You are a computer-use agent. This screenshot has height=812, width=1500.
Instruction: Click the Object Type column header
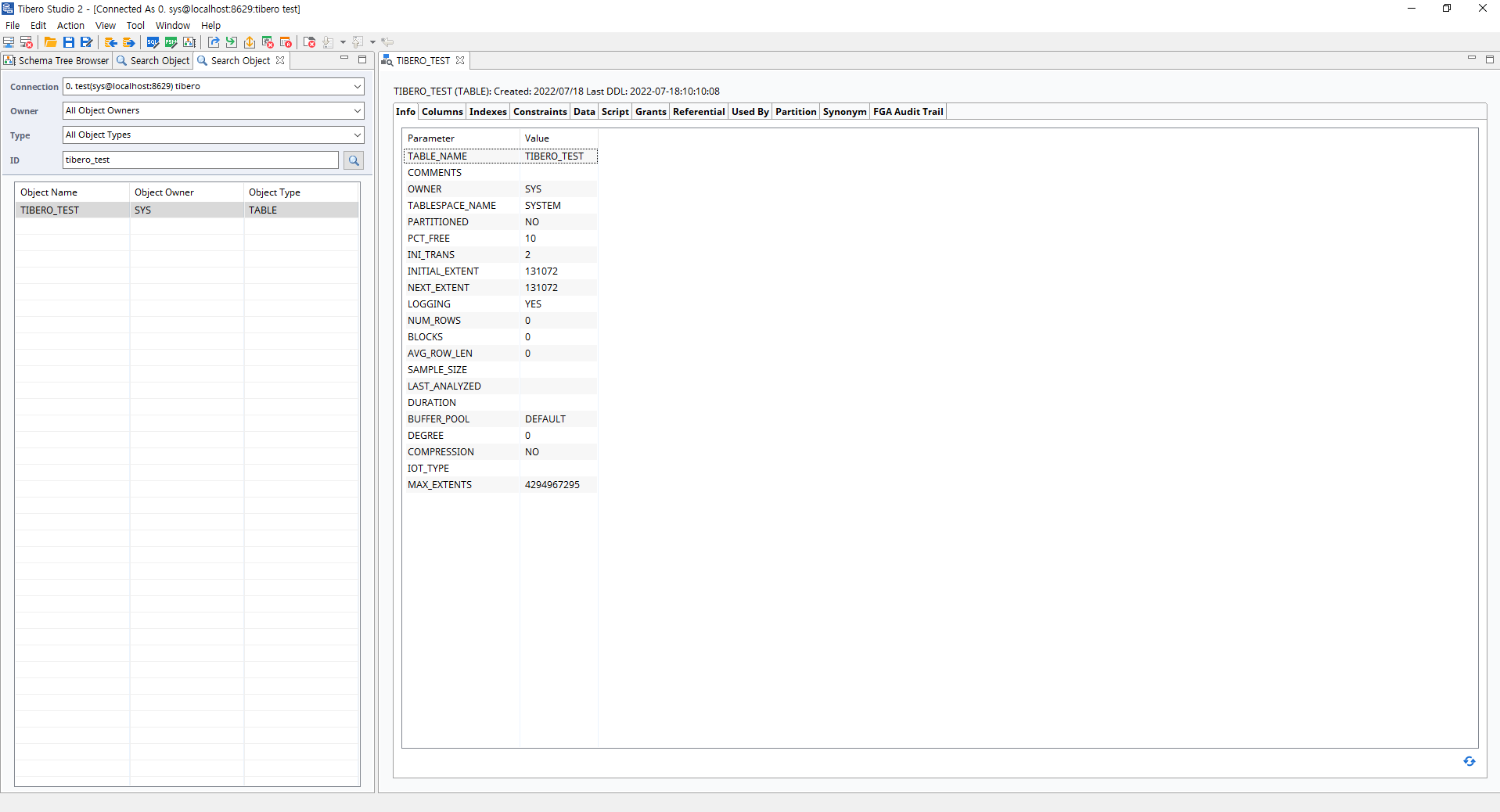301,192
